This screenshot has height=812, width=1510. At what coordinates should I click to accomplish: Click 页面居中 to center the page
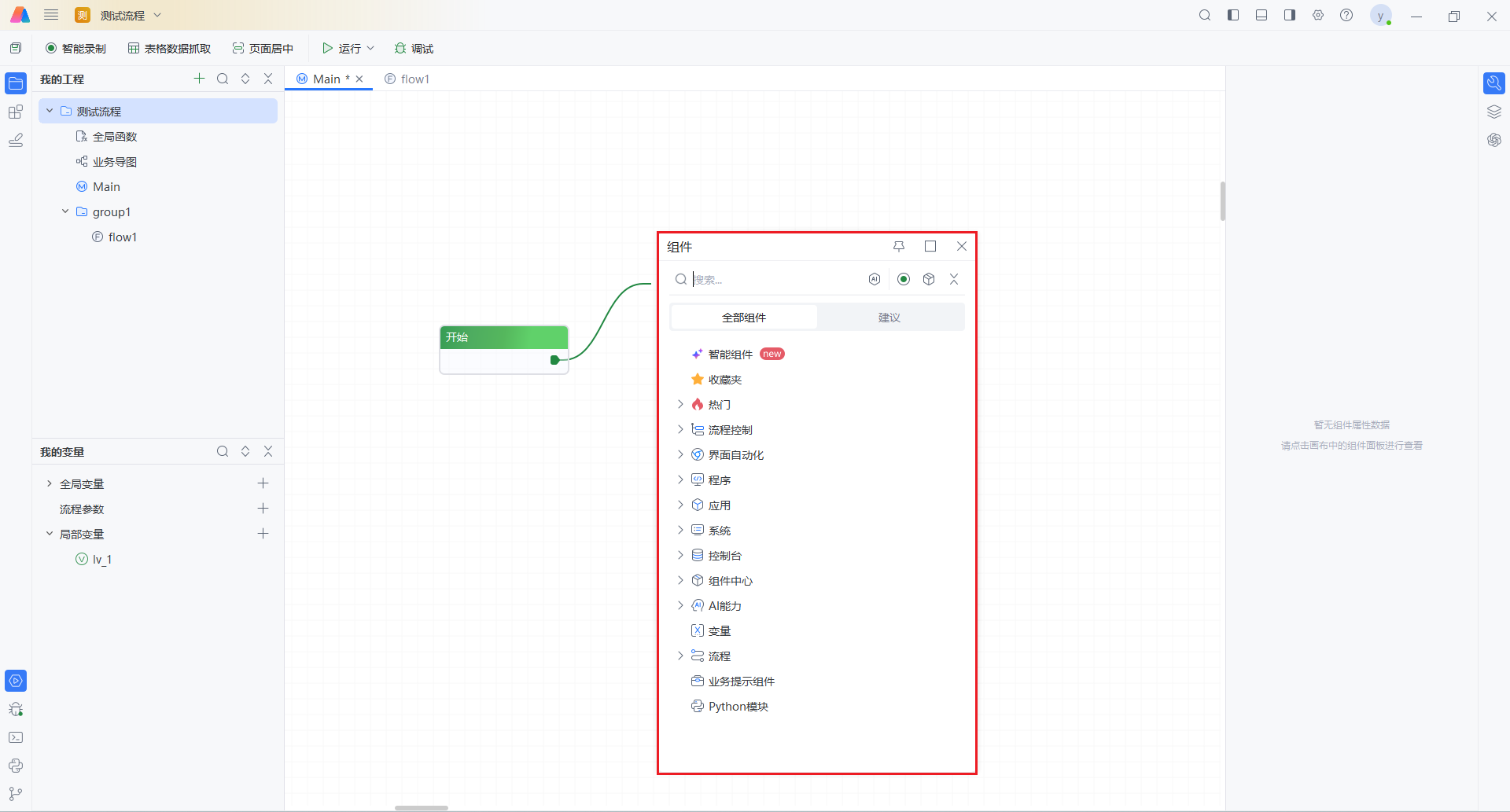click(263, 49)
